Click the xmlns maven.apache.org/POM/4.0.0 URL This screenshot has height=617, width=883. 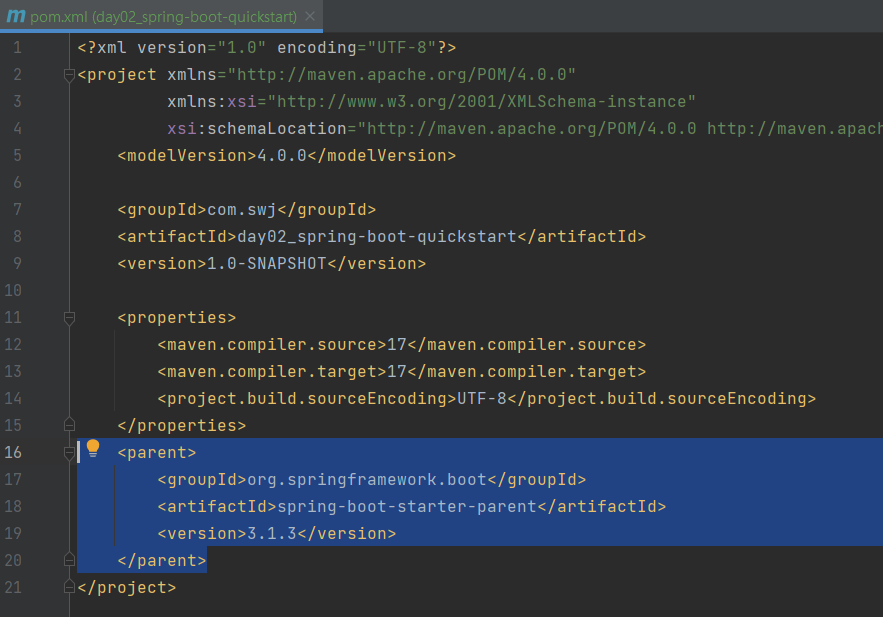click(x=402, y=75)
